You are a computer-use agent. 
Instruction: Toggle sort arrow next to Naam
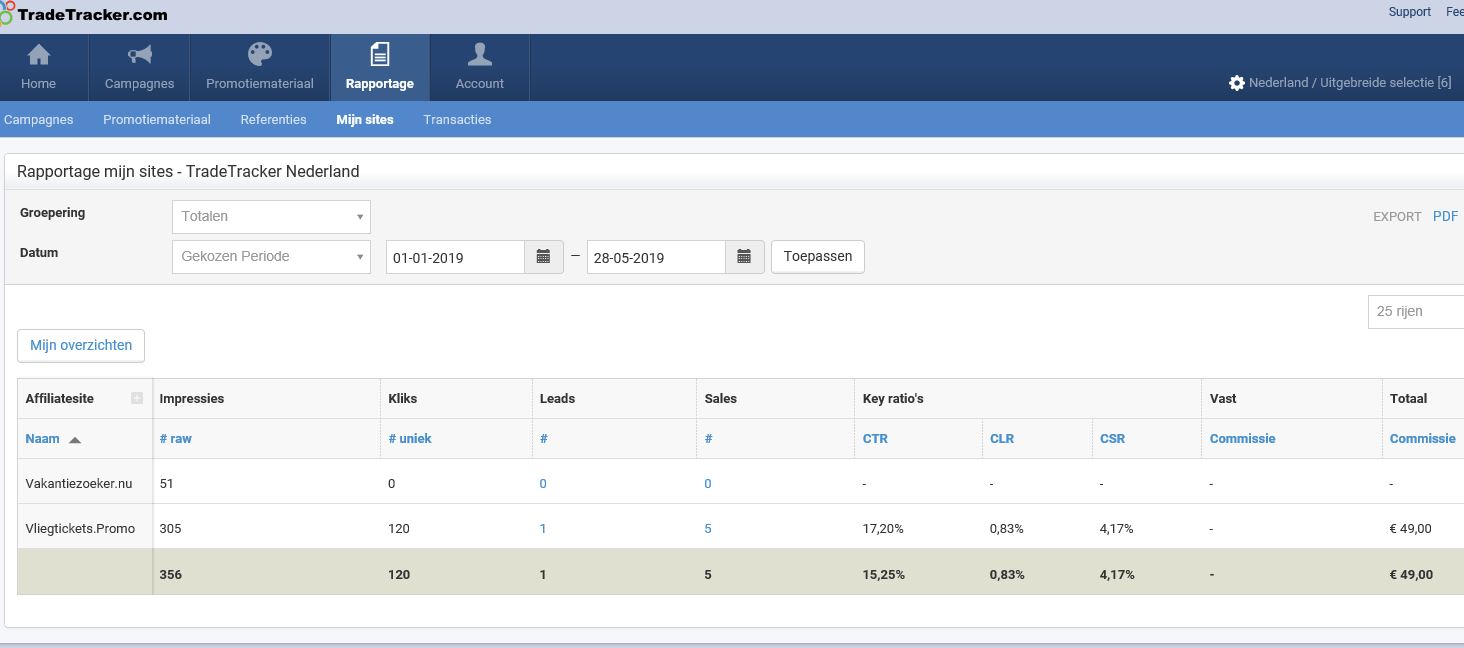click(x=75, y=439)
